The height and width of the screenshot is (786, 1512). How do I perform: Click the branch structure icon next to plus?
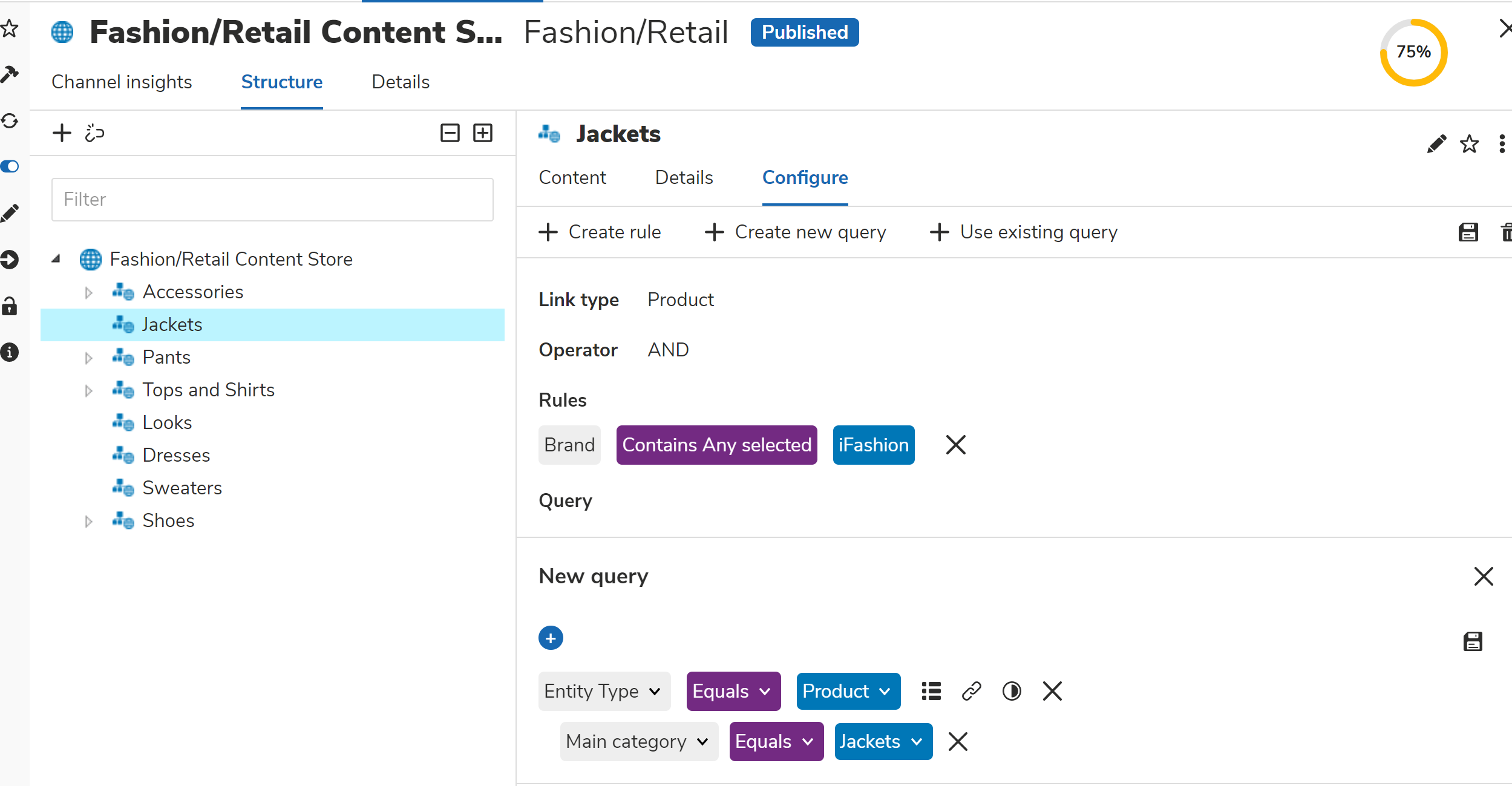point(94,133)
